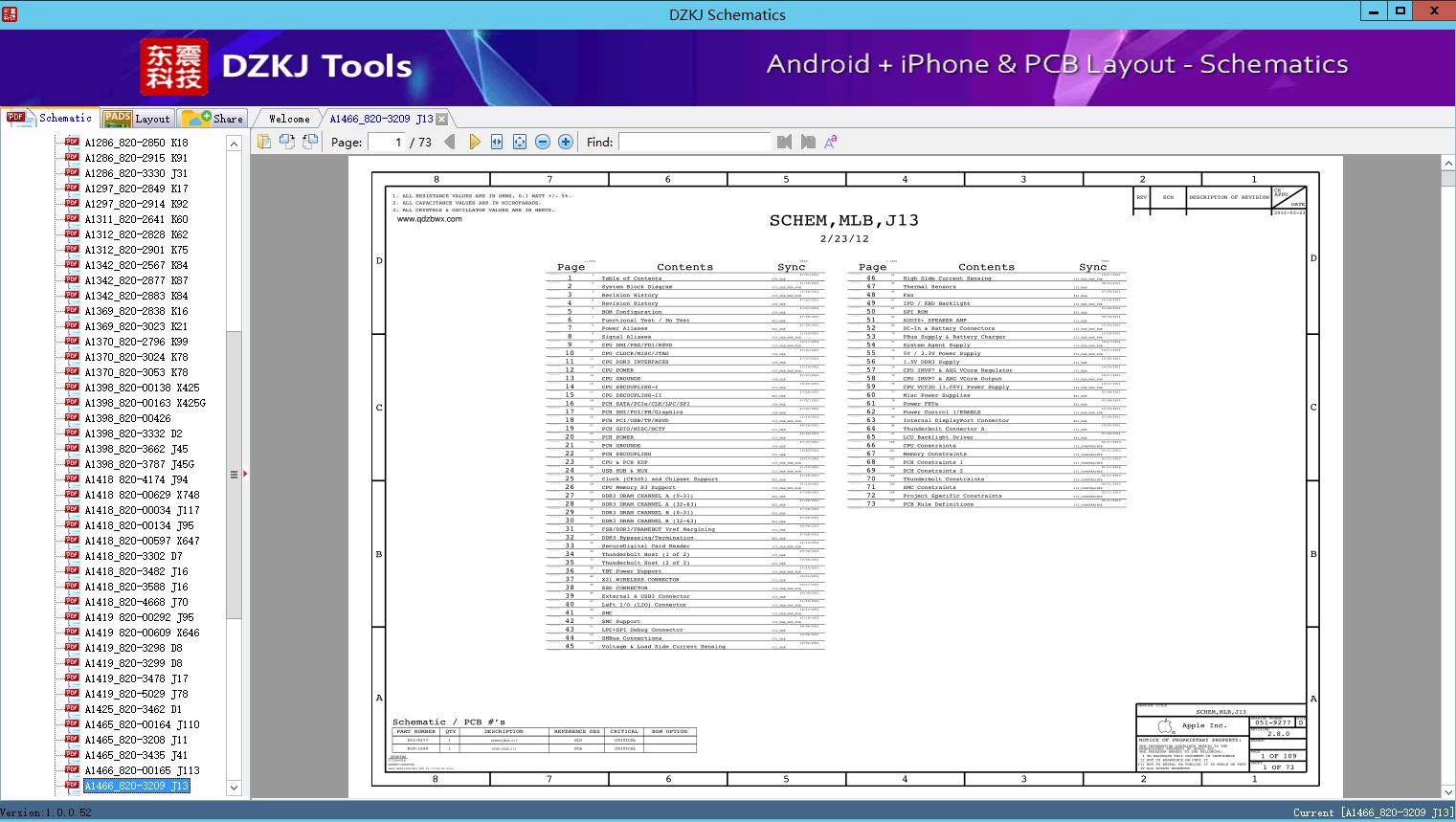
Task: Click PDF icon beside A1465_820-3208 J11
Action: [72, 739]
